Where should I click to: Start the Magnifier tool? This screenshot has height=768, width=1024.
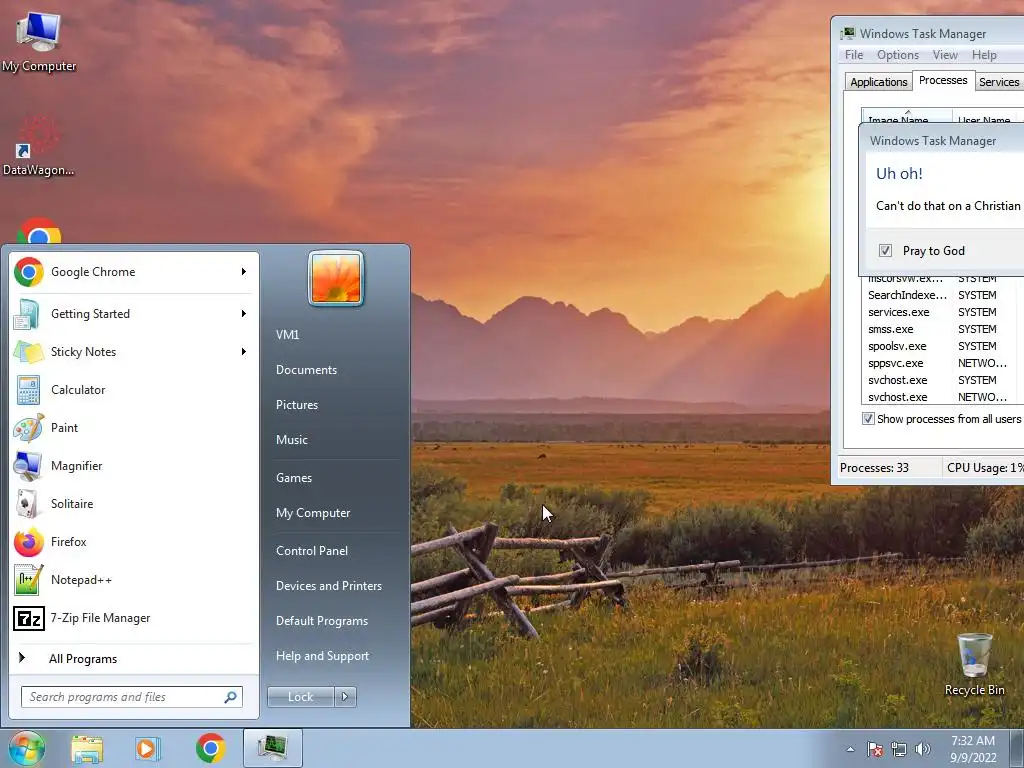click(x=134, y=466)
